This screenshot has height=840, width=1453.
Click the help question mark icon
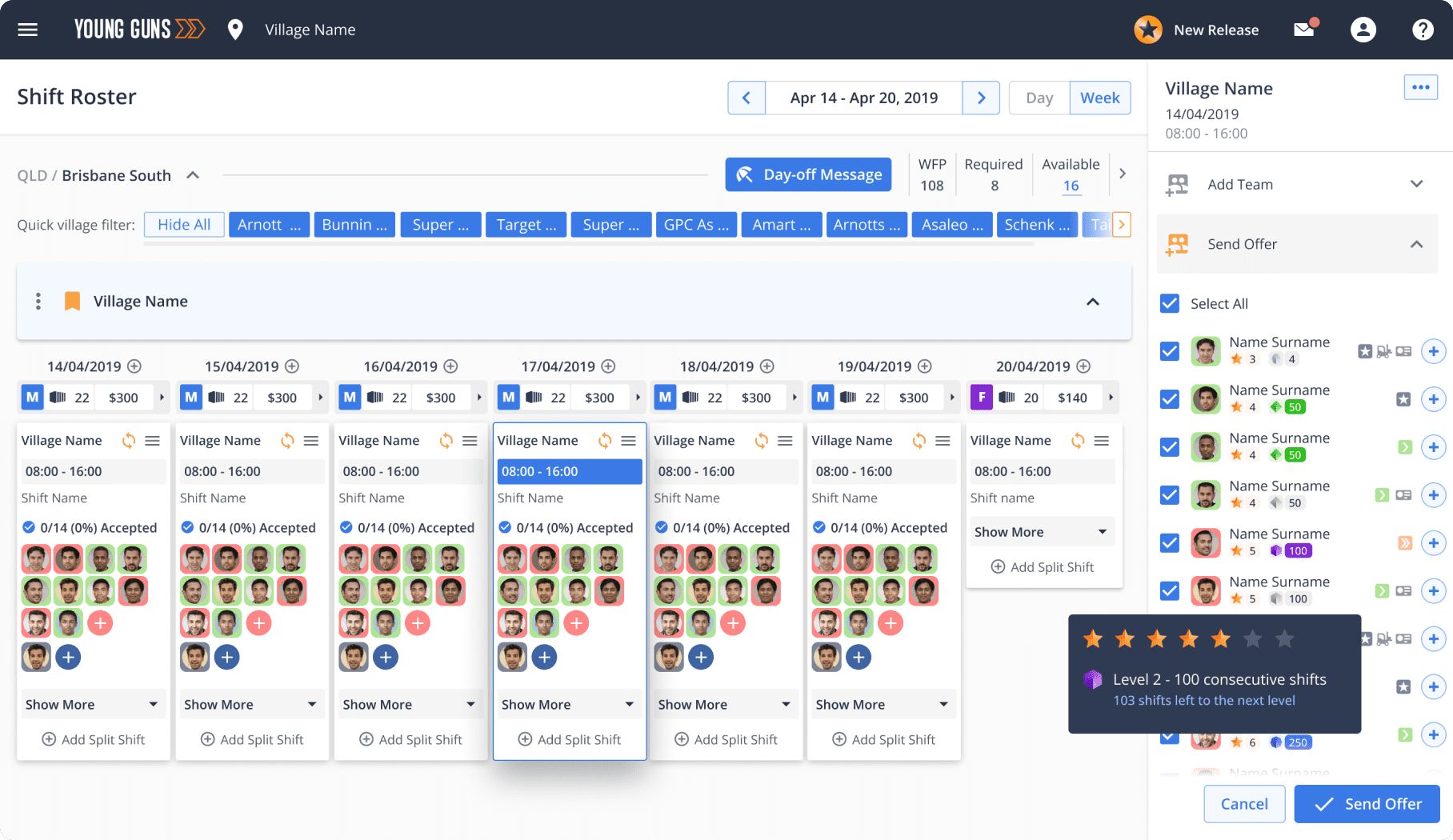click(x=1423, y=30)
